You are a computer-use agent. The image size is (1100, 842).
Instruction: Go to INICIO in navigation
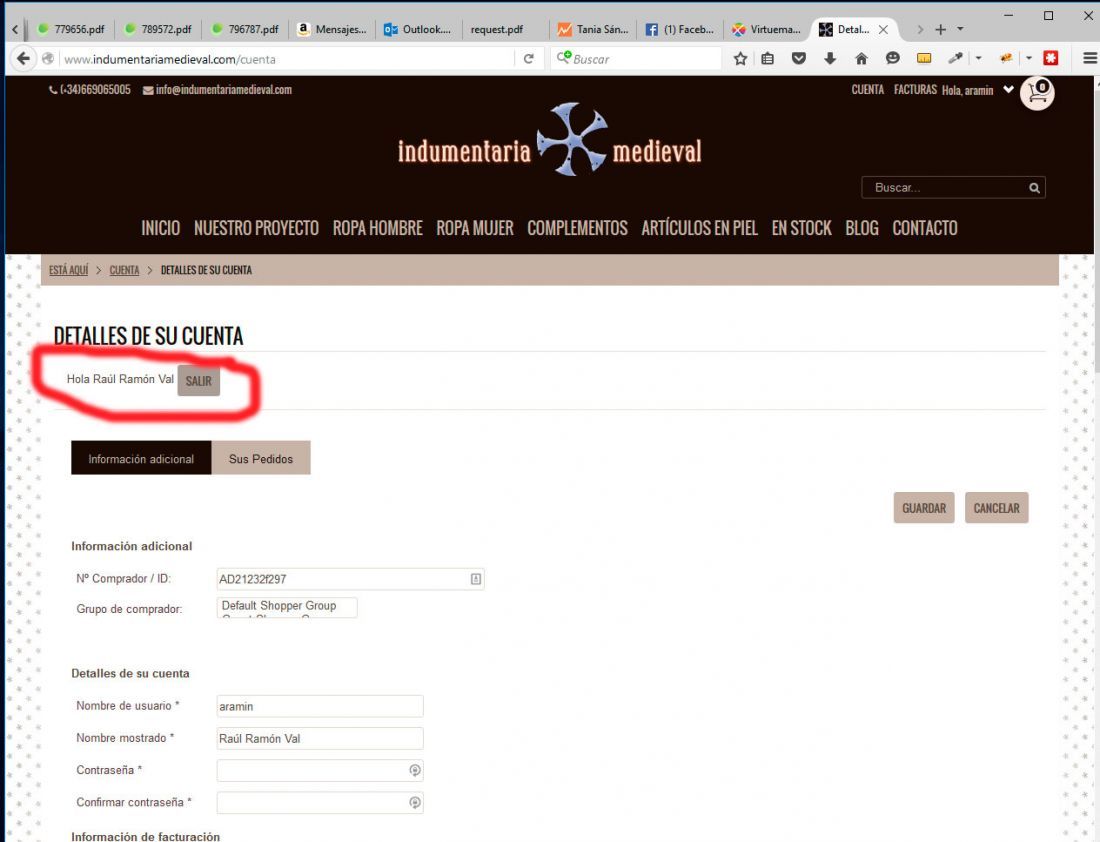click(161, 228)
